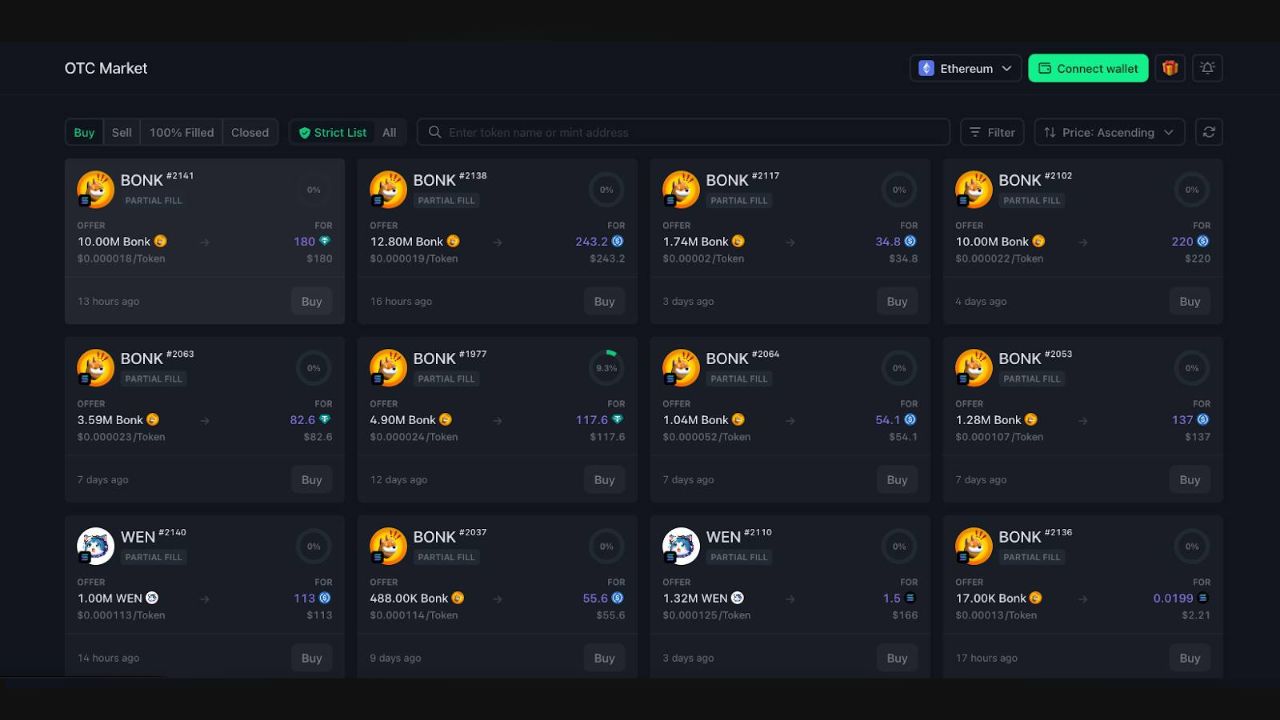Switch token list to All
Image resolution: width=1280 pixels, height=720 pixels.
coord(389,132)
